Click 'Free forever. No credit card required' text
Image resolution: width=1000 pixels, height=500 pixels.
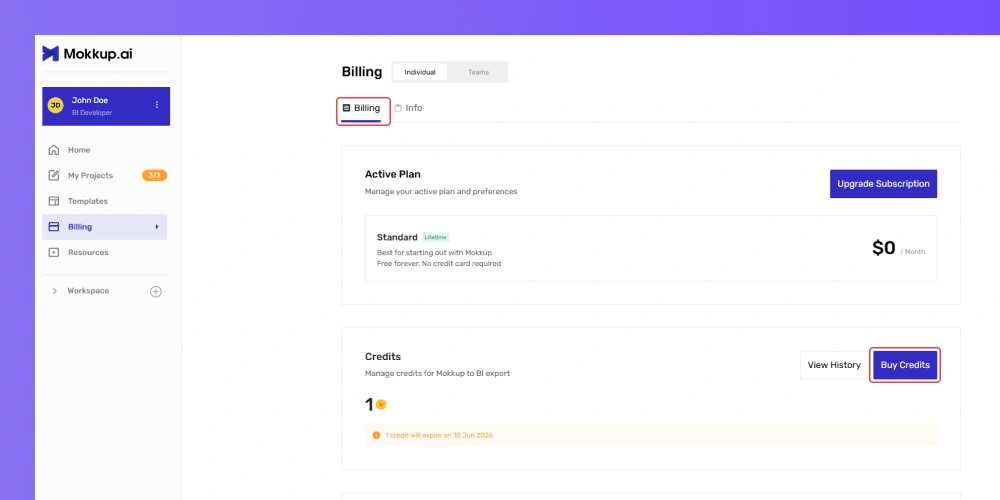pos(439,263)
